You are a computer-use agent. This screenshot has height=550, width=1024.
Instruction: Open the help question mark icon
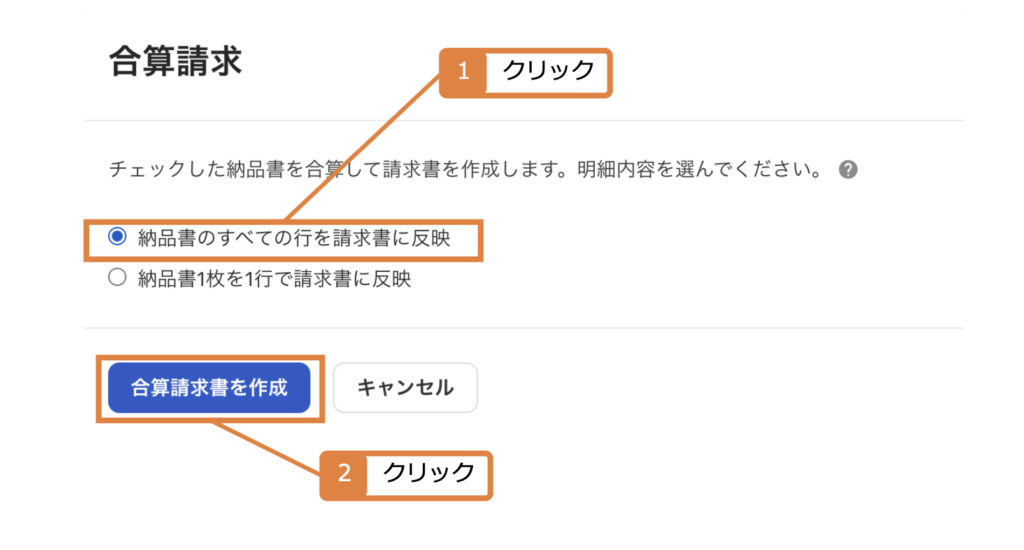(x=848, y=170)
